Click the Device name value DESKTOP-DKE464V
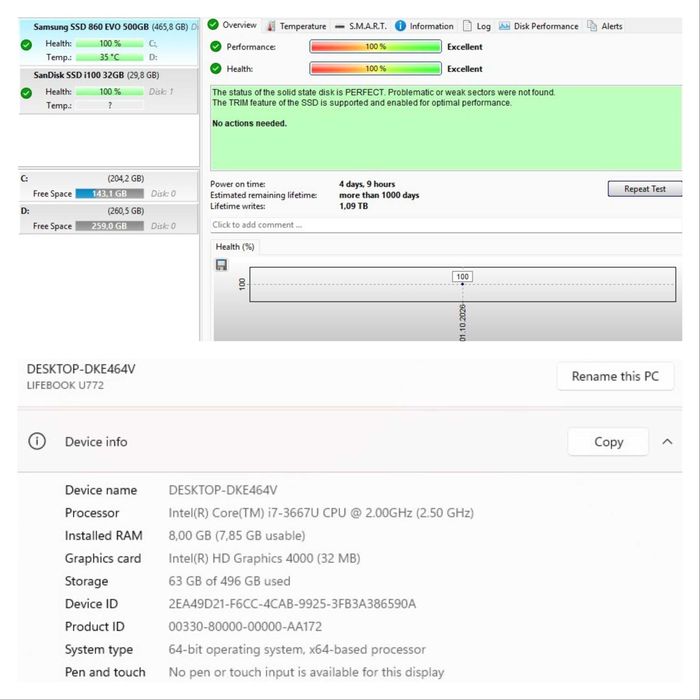700x700 pixels. coord(223,490)
